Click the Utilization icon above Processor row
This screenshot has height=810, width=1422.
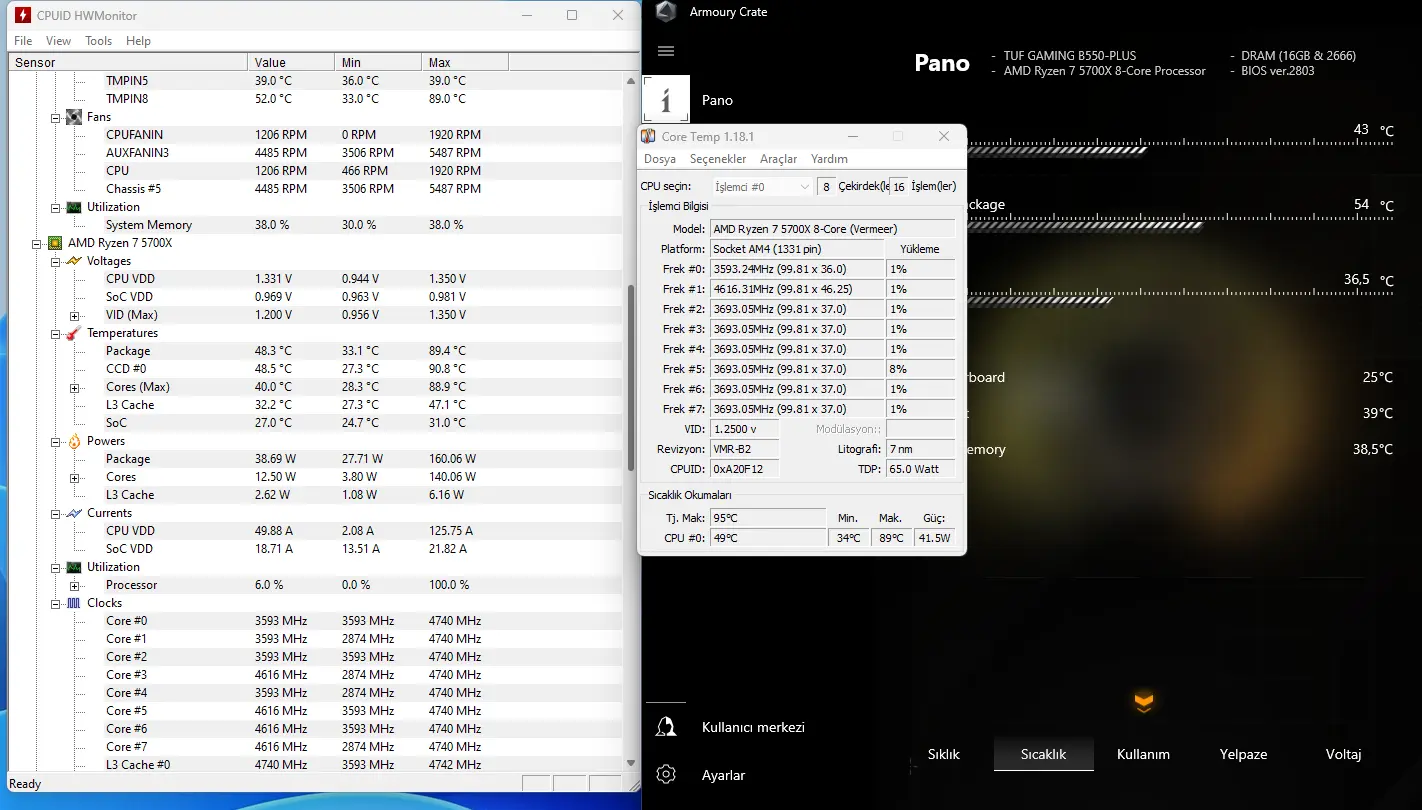pos(74,567)
